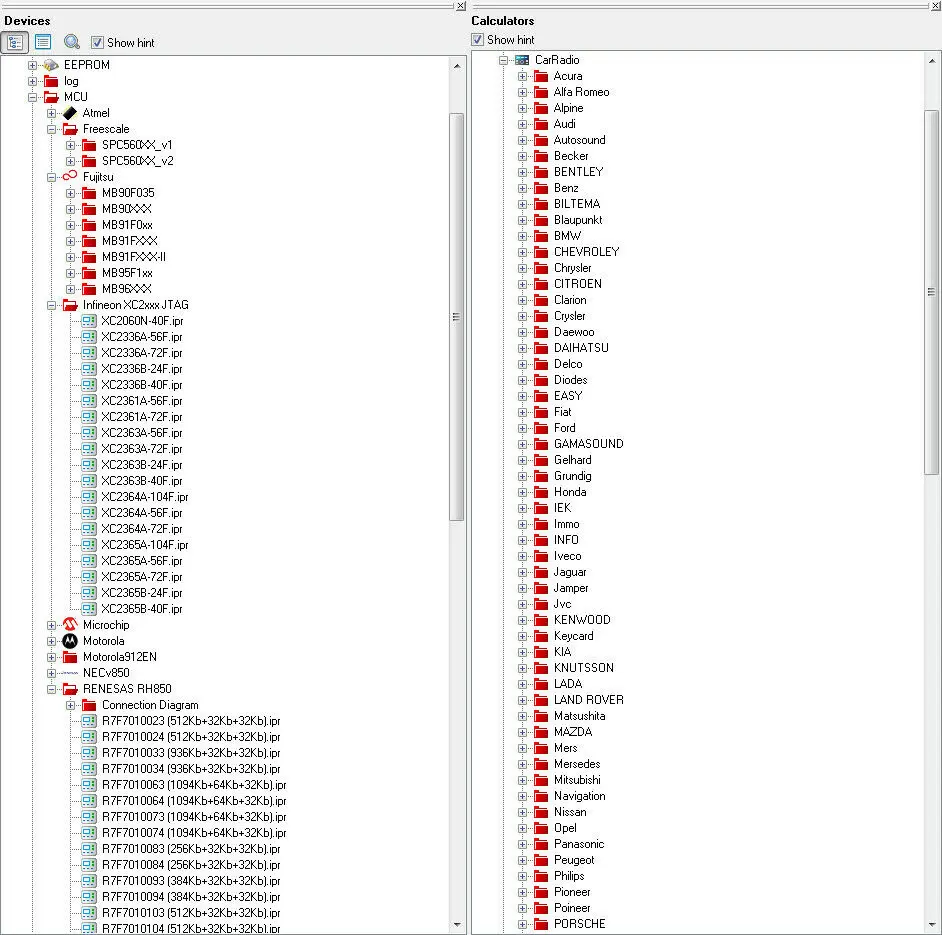Image resolution: width=942 pixels, height=935 pixels.
Task: Switch to list view icon in Devices
Action: click(43, 42)
